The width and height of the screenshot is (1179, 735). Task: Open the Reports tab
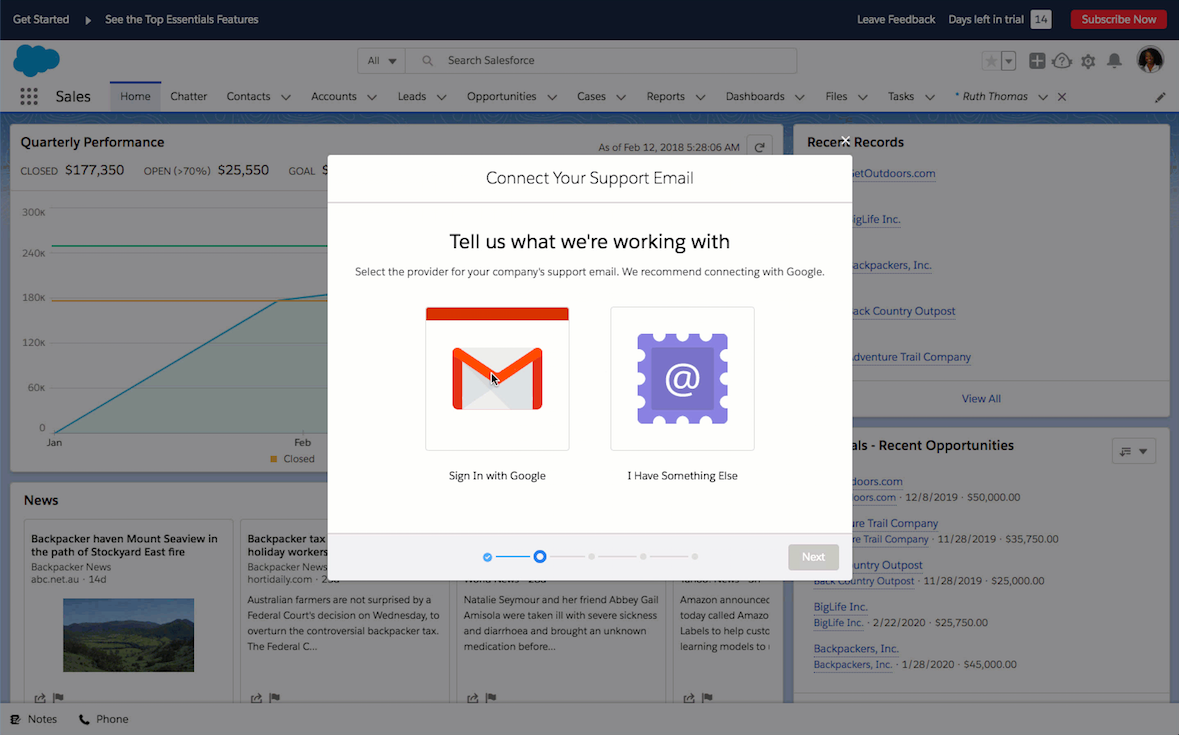point(665,97)
